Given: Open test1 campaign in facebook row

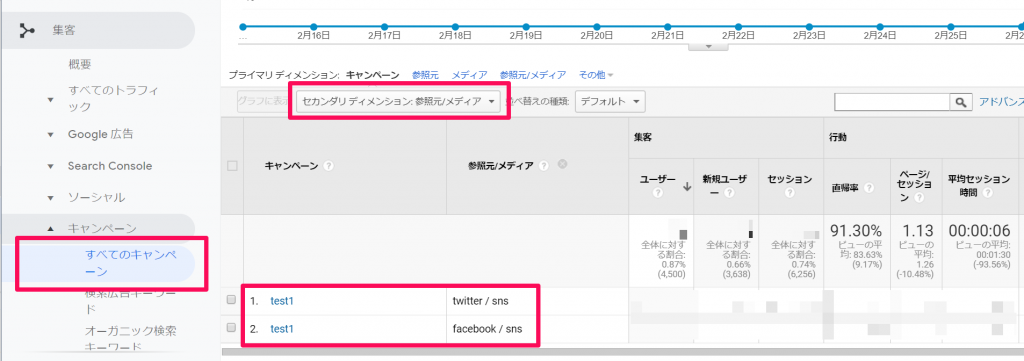Looking at the screenshot, I should click(282, 329).
